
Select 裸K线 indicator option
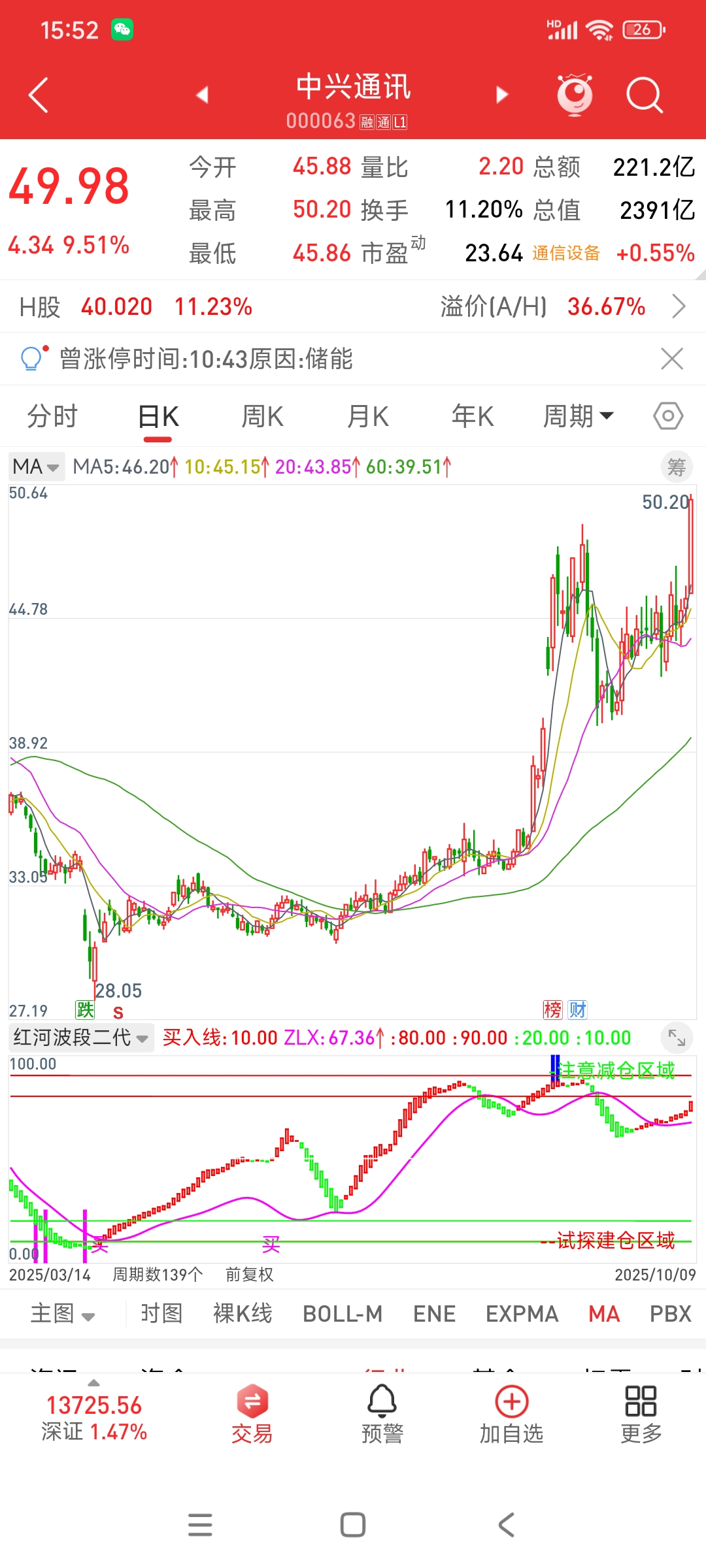tap(243, 1314)
